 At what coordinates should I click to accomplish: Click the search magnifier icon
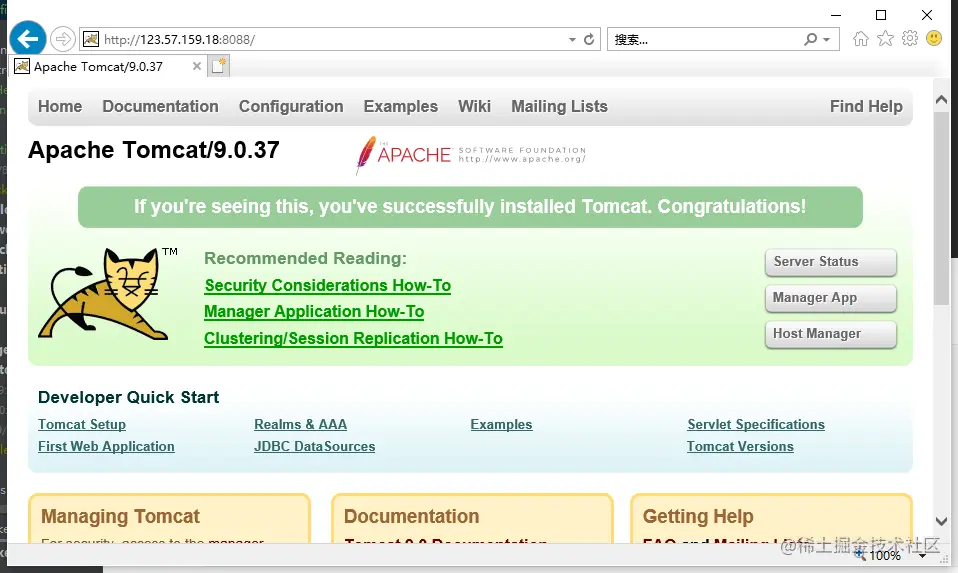[810, 40]
